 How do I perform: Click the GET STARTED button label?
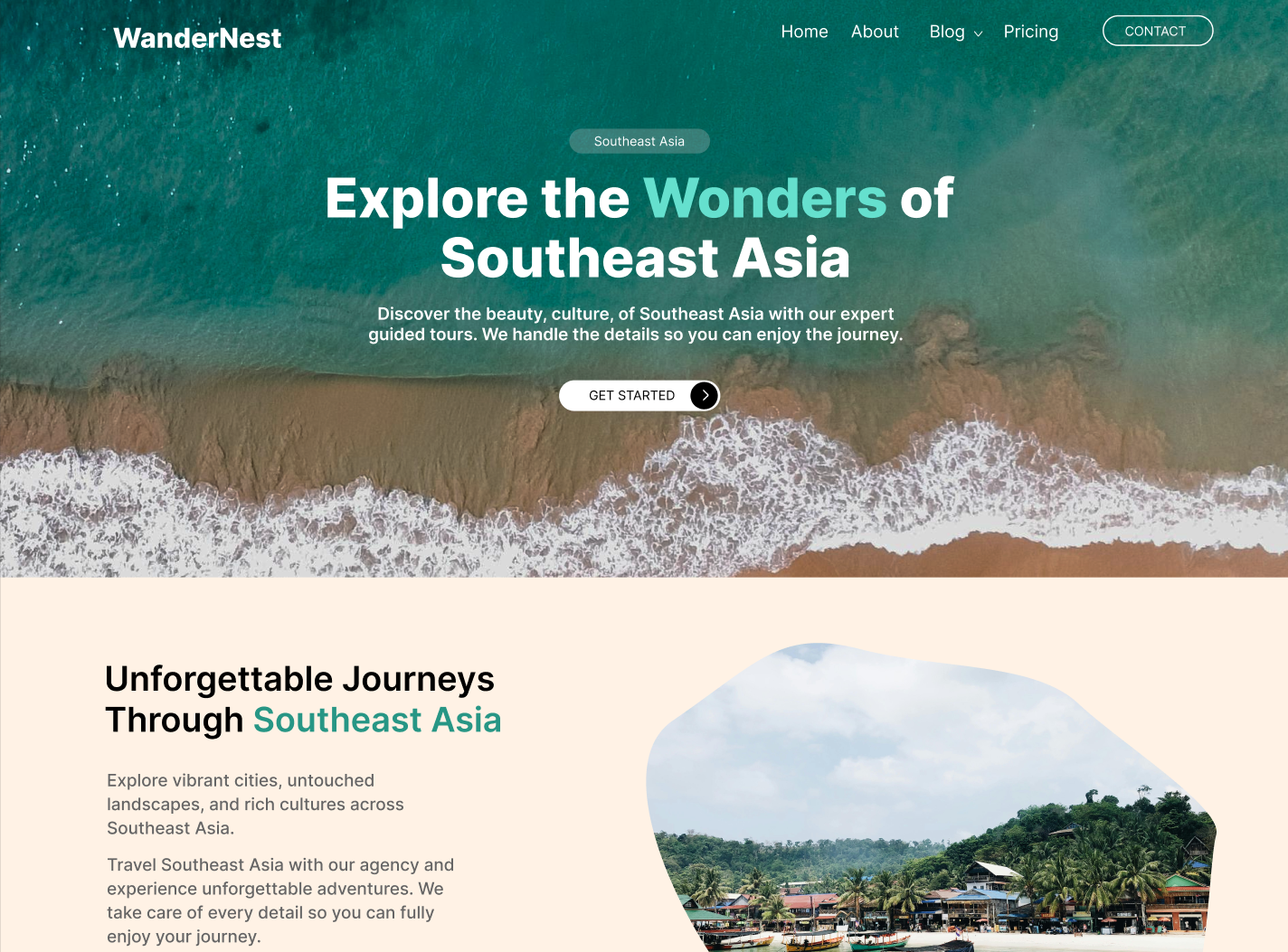631,396
